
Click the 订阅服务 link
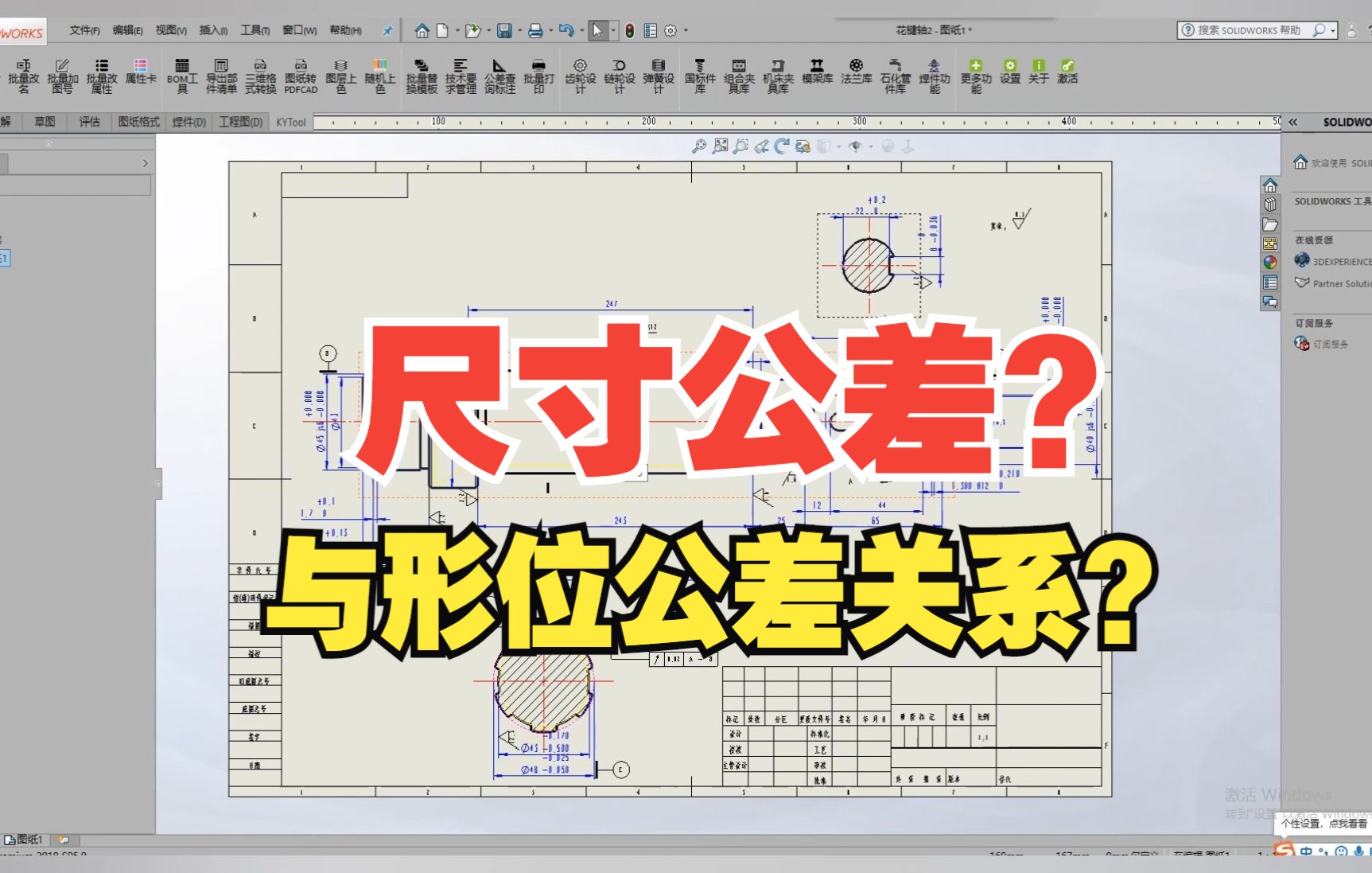coord(1322,344)
